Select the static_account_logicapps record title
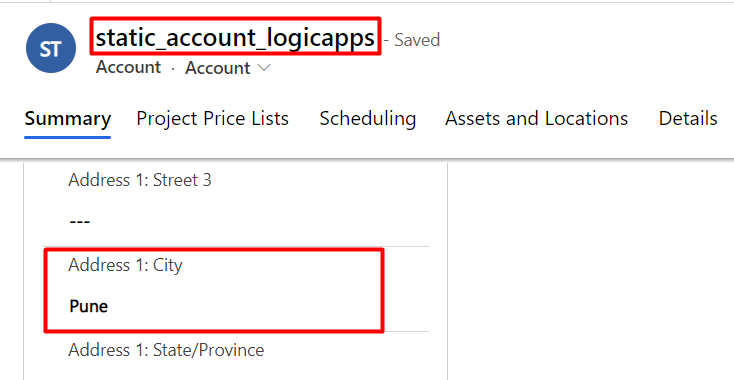 click(x=235, y=38)
